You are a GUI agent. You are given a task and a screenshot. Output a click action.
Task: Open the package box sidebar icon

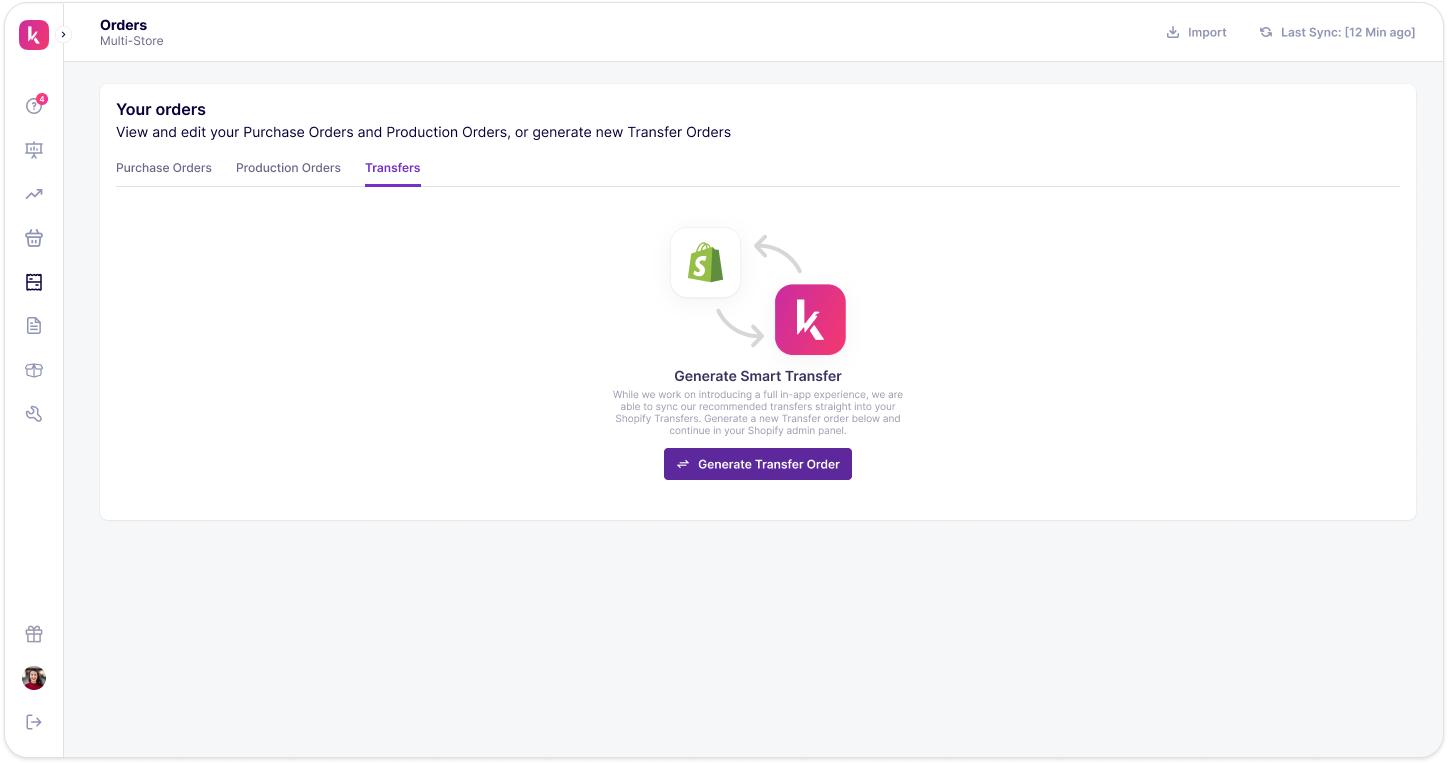tap(34, 370)
